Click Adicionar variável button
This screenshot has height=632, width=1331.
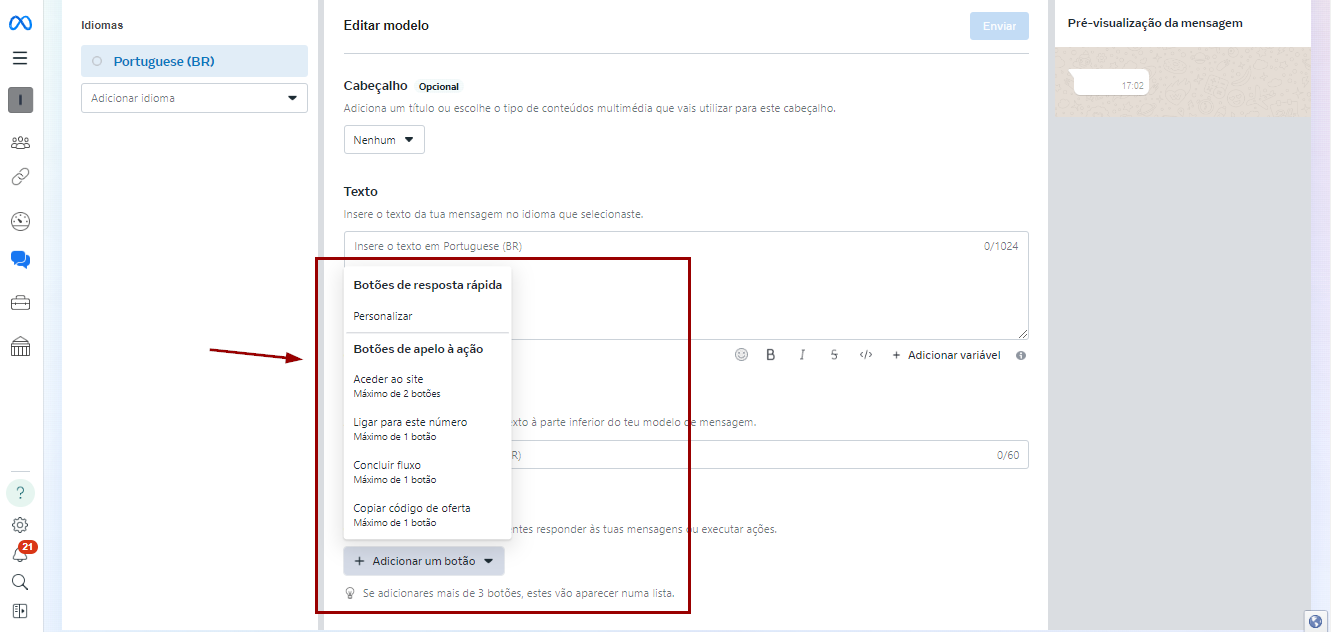click(x=945, y=355)
